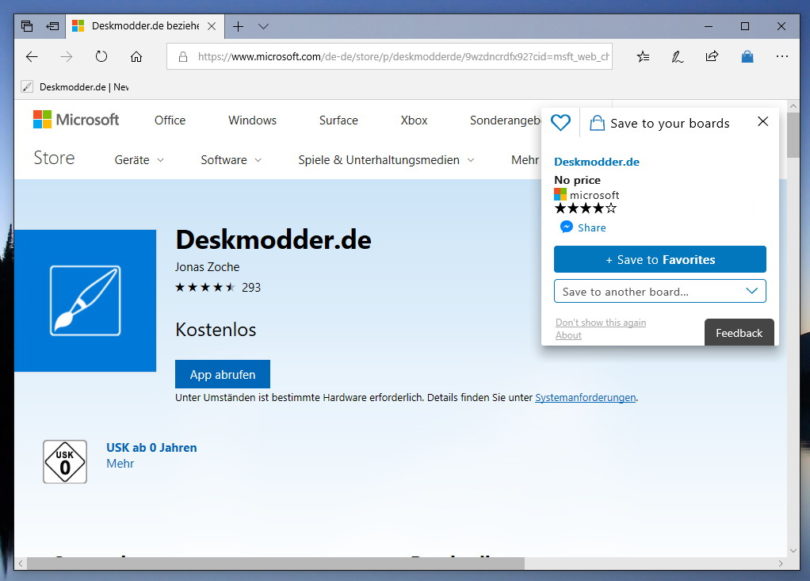Select the Web Note pen icon
Image resolution: width=810 pixels, height=581 pixels.
(678, 58)
